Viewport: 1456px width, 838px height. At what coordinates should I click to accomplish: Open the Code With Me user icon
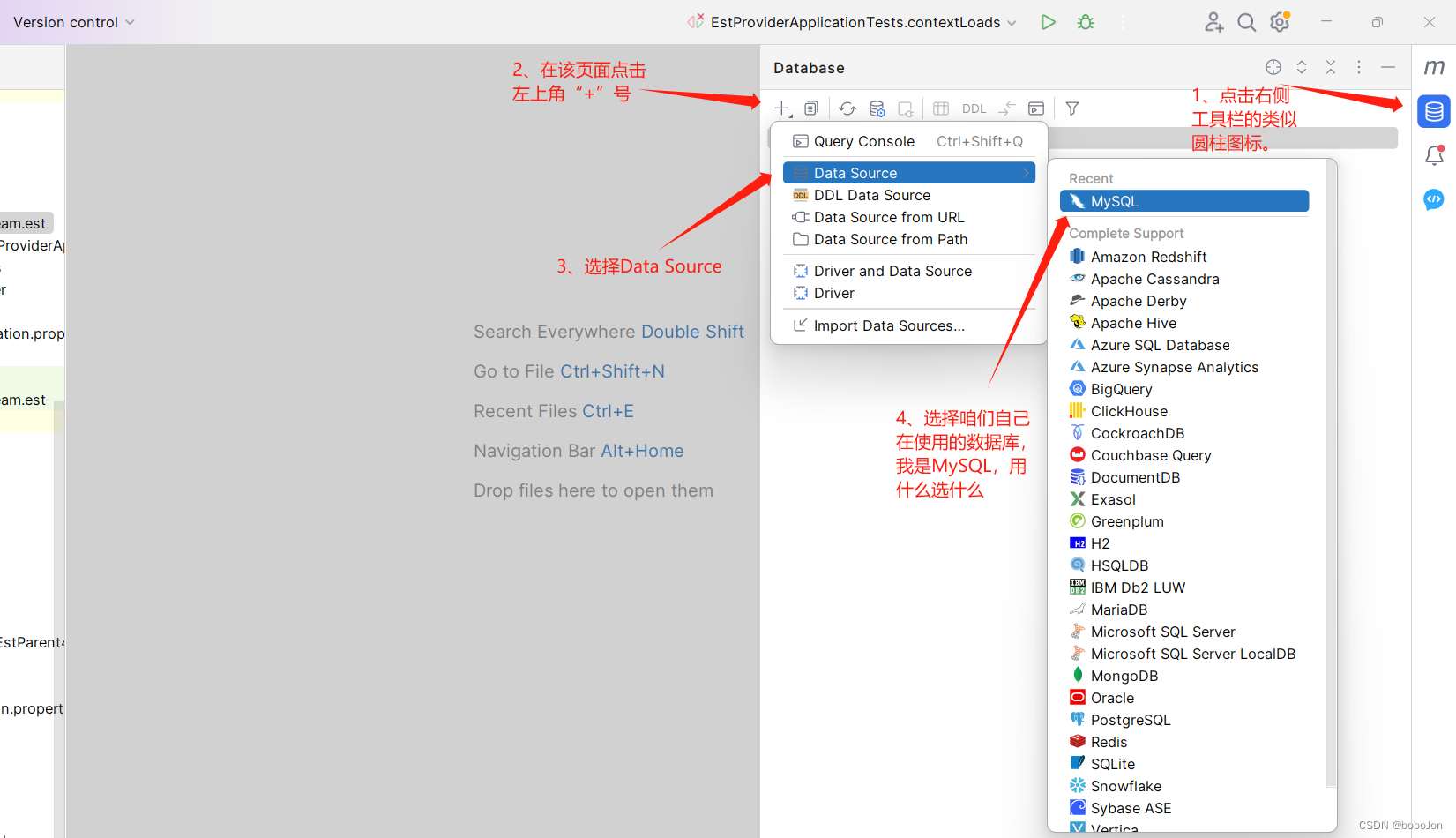pyautogui.click(x=1214, y=22)
